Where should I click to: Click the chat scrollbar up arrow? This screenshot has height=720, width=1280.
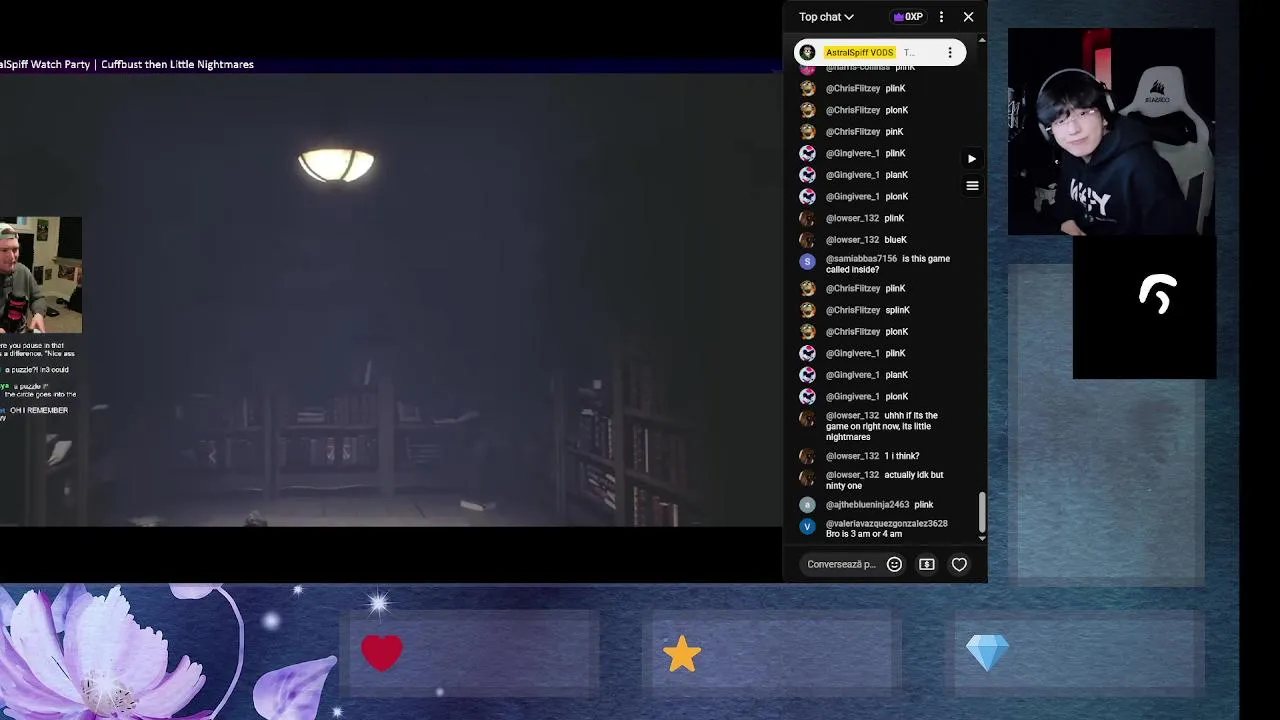(x=982, y=40)
